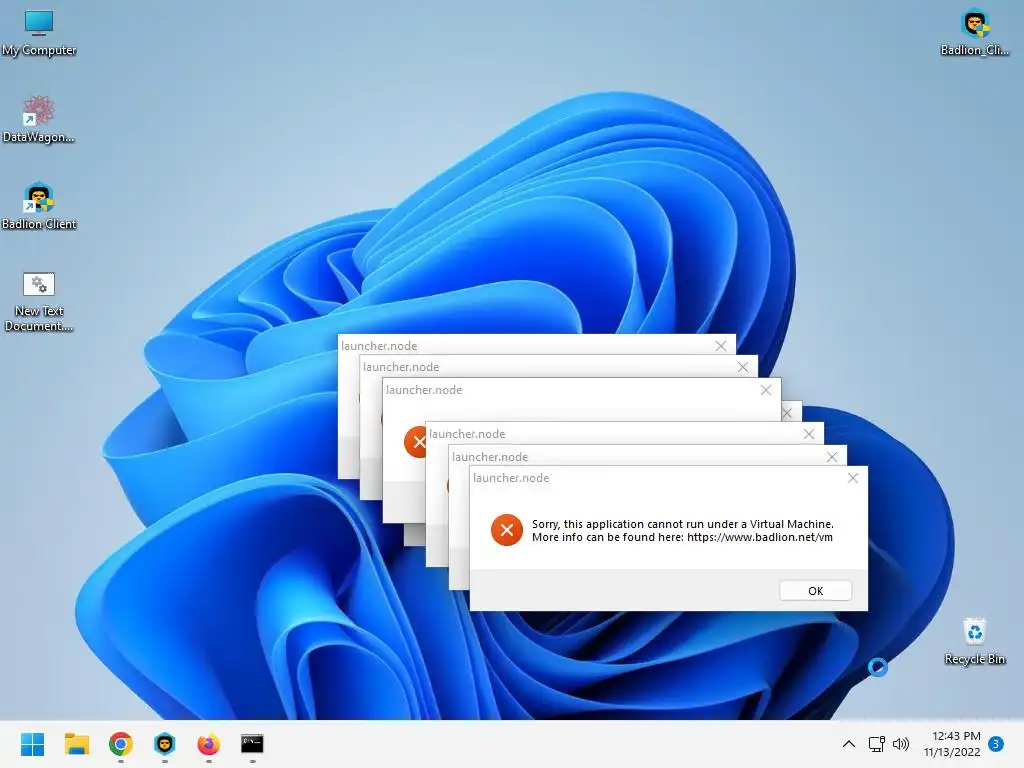Click the https://www.badlion.net/vm text
This screenshot has width=1024, height=768.
(x=760, y=537)
